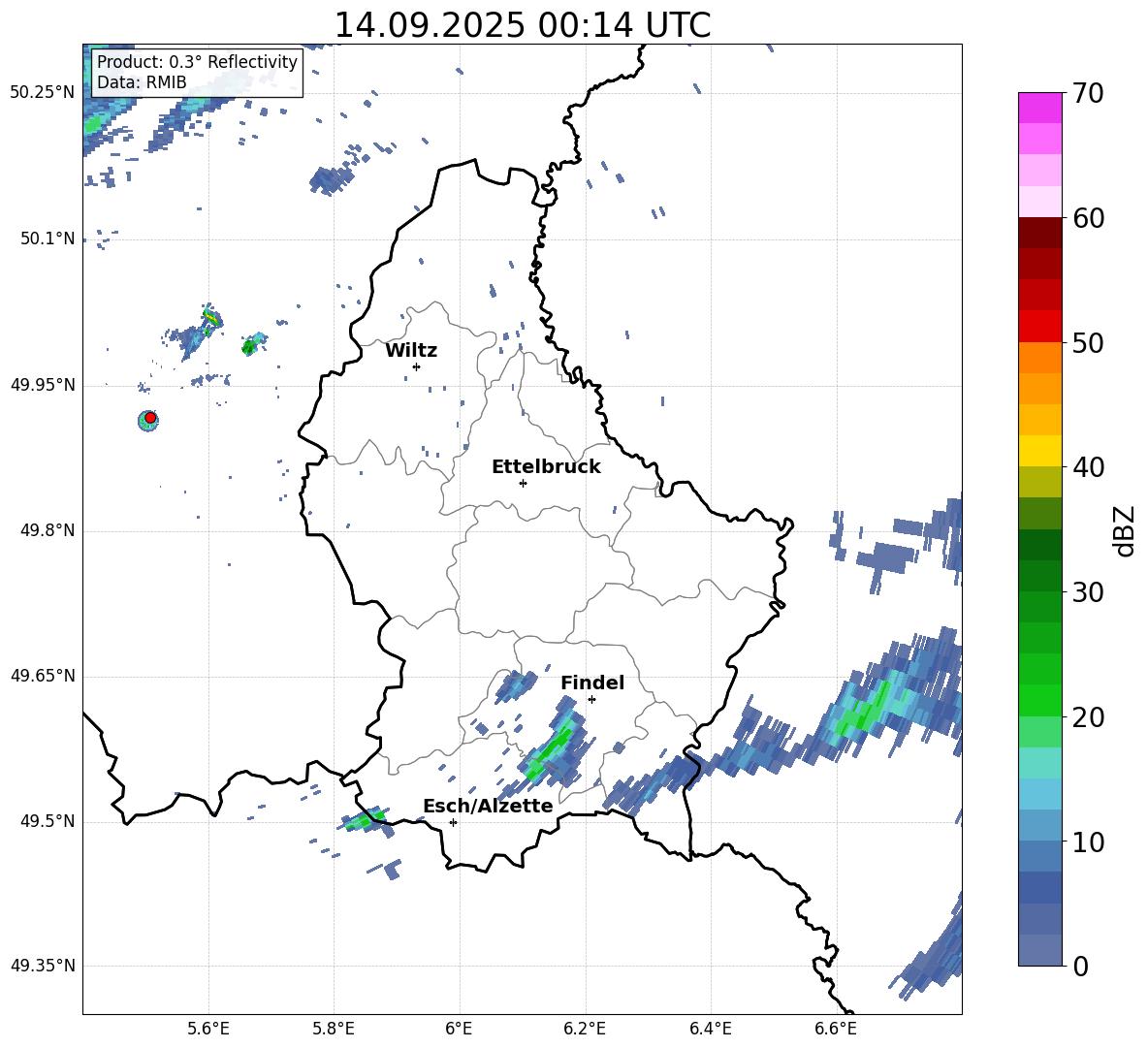The width and height of the screenshot is (1148, 1048).
Task: Click the 30 colorbar tick label
Action: pos(1088,591)
